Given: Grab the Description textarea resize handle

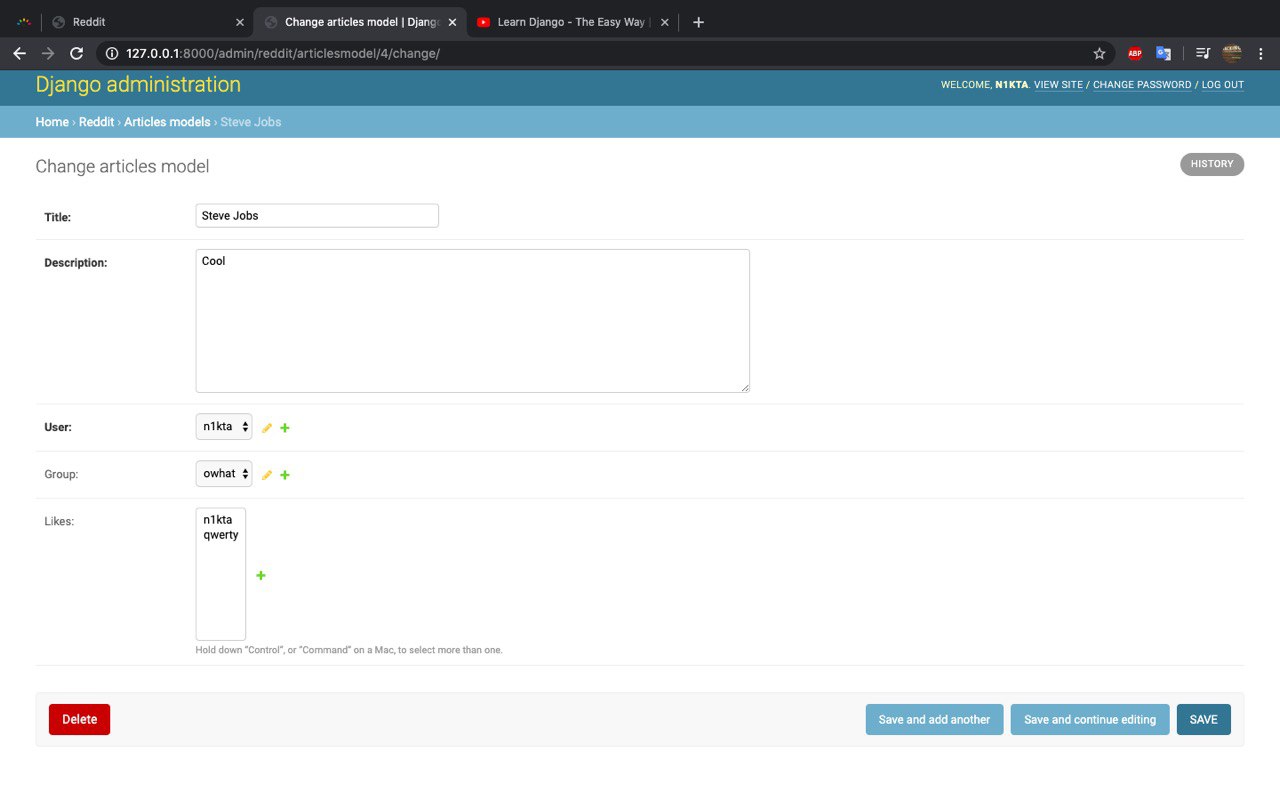Looking at the screenshot, I should click(x=744, y=387).
